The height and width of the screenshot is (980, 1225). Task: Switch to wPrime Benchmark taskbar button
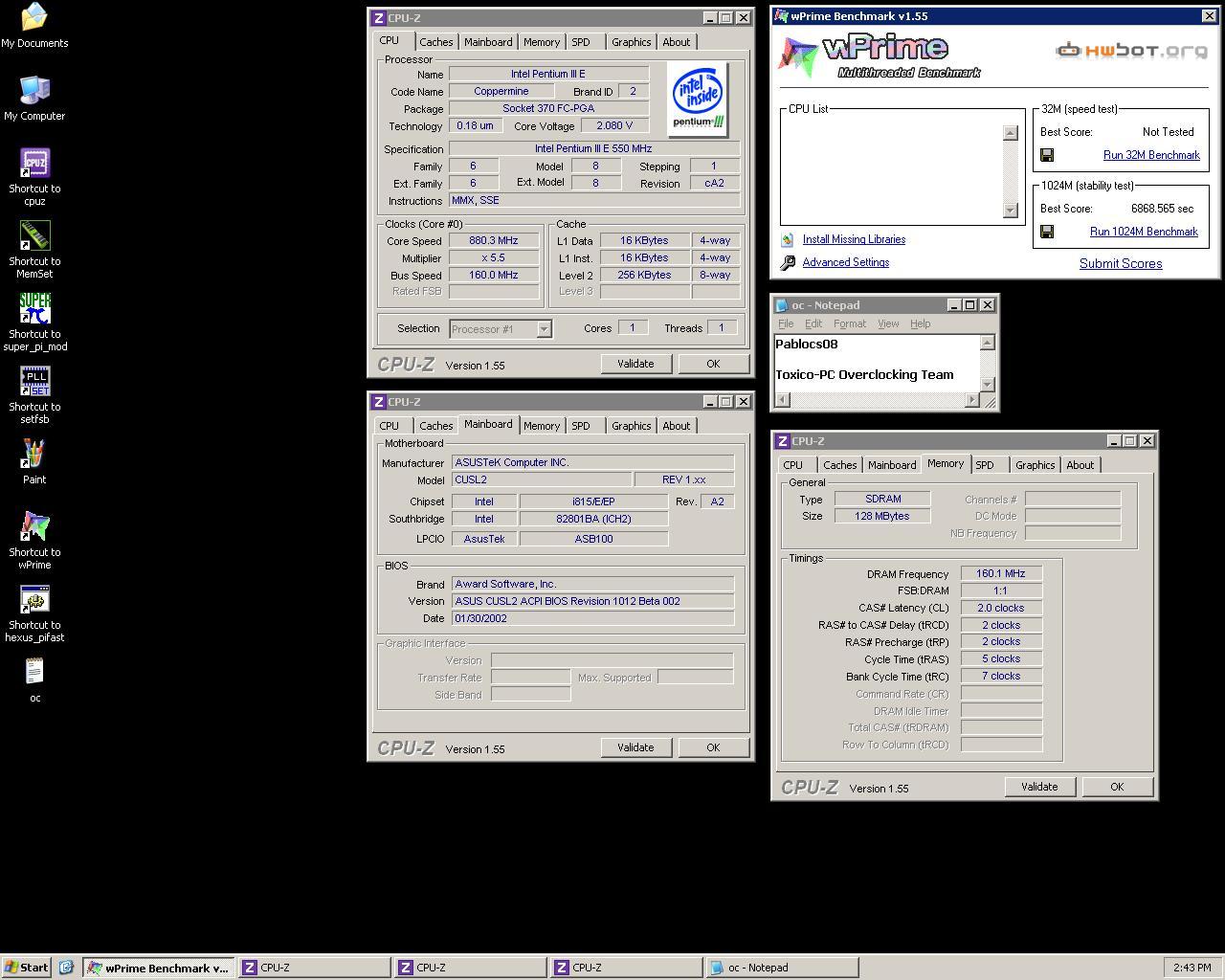159,968
